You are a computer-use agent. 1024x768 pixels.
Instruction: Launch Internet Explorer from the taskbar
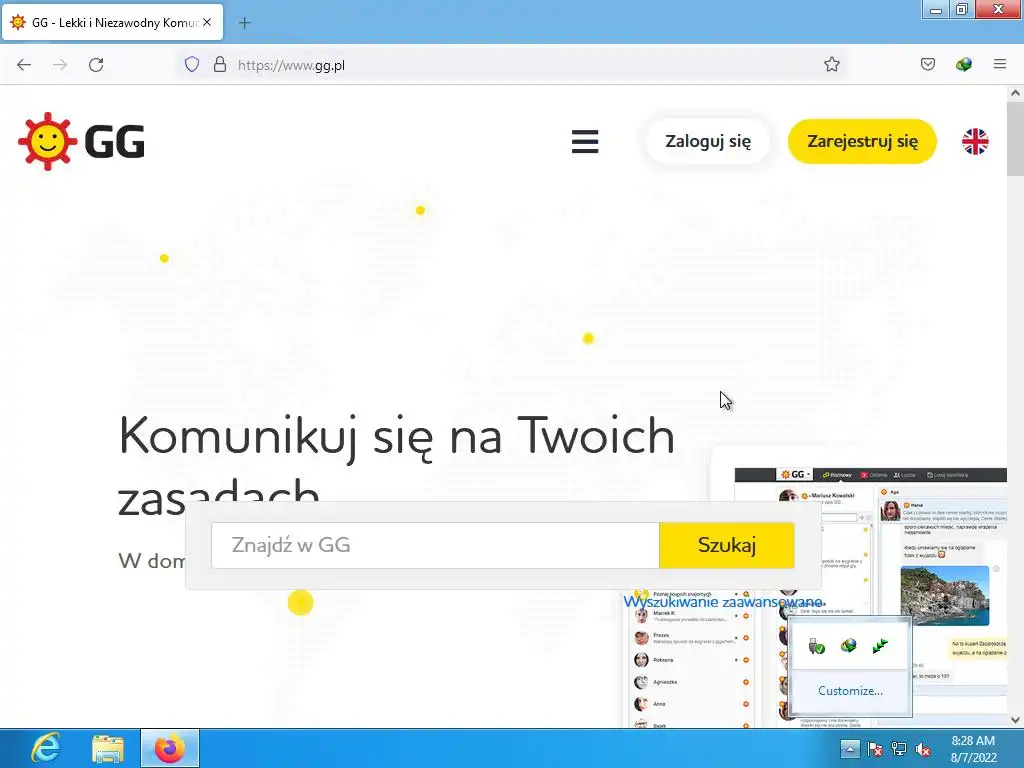(46, 748)
